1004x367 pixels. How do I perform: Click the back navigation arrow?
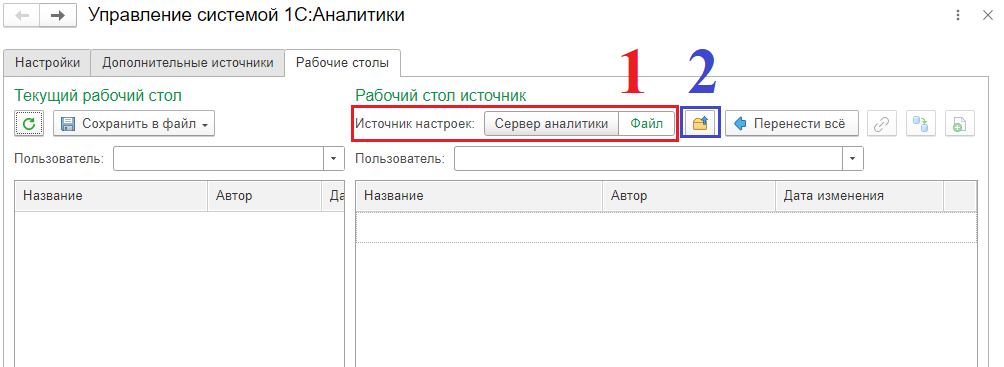point(21,15)
